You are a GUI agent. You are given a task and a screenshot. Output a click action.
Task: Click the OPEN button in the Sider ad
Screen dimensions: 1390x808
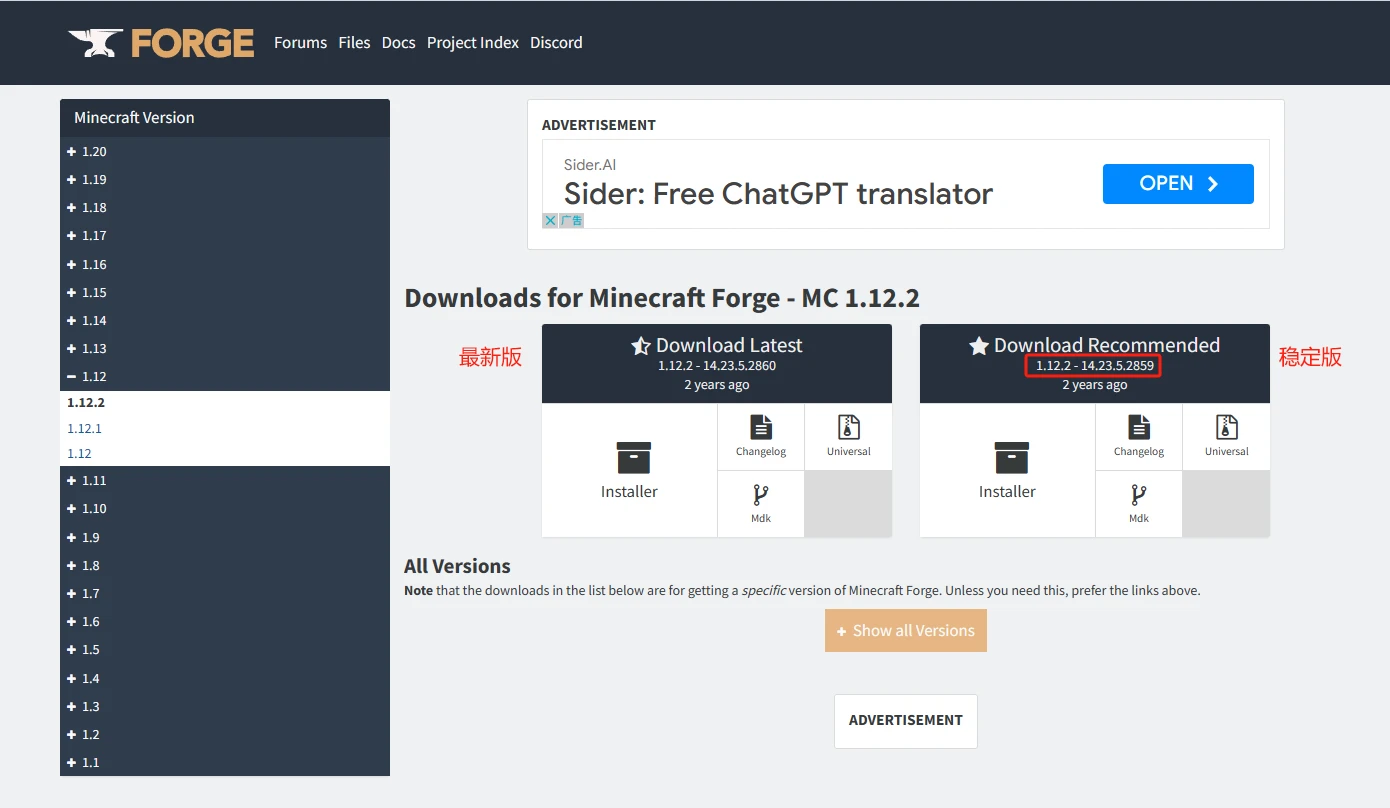[1178, 184]
